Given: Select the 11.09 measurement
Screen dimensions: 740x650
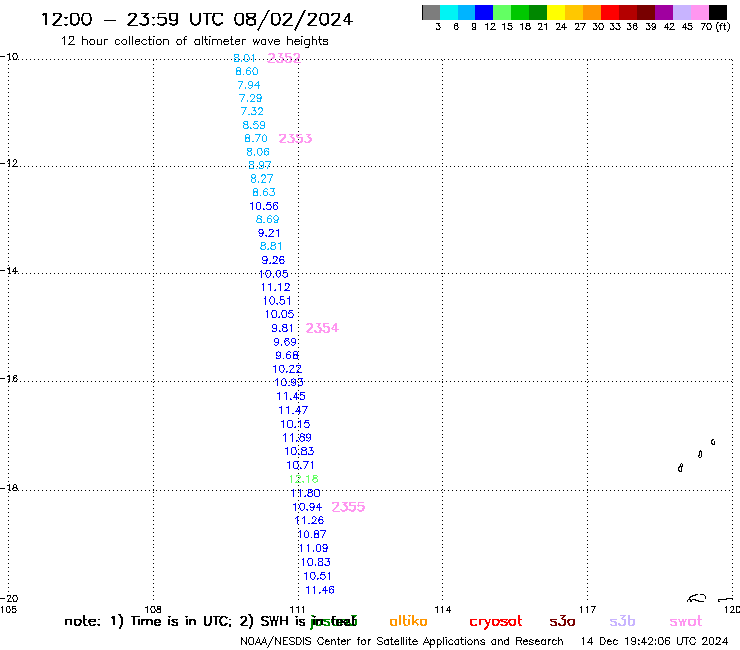Looking at the screenshot, I should [313, 549].
